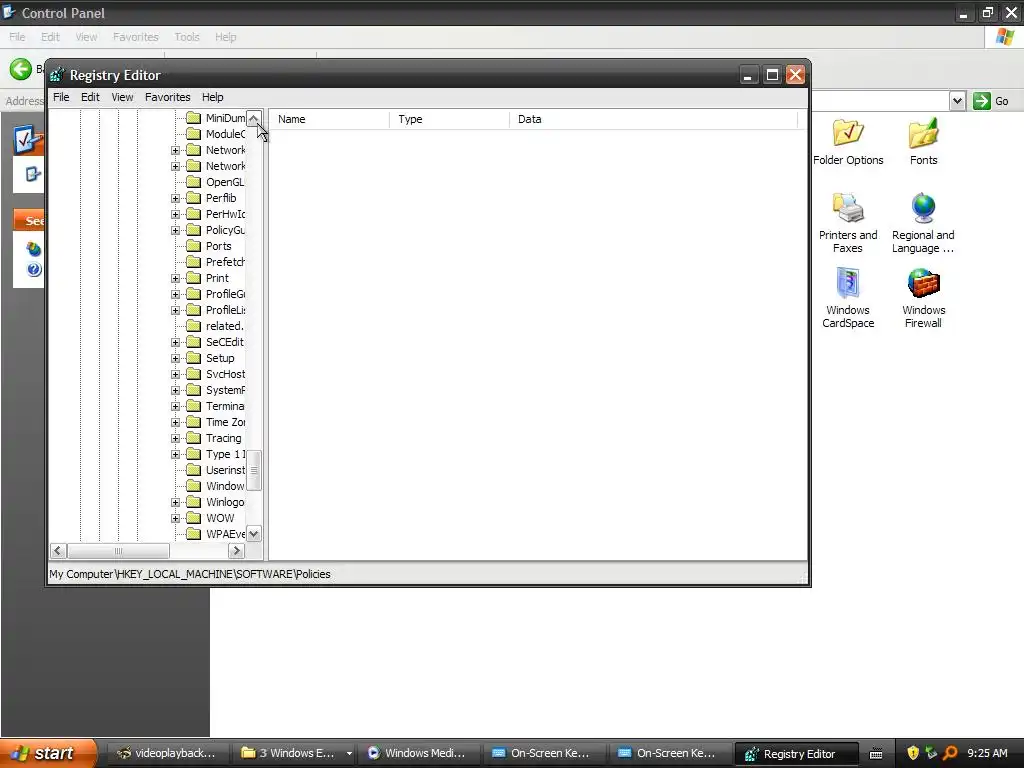Expand the Winlogon registry key
Viewport: 1024px width, 768px height.
(x=175, y=502)
